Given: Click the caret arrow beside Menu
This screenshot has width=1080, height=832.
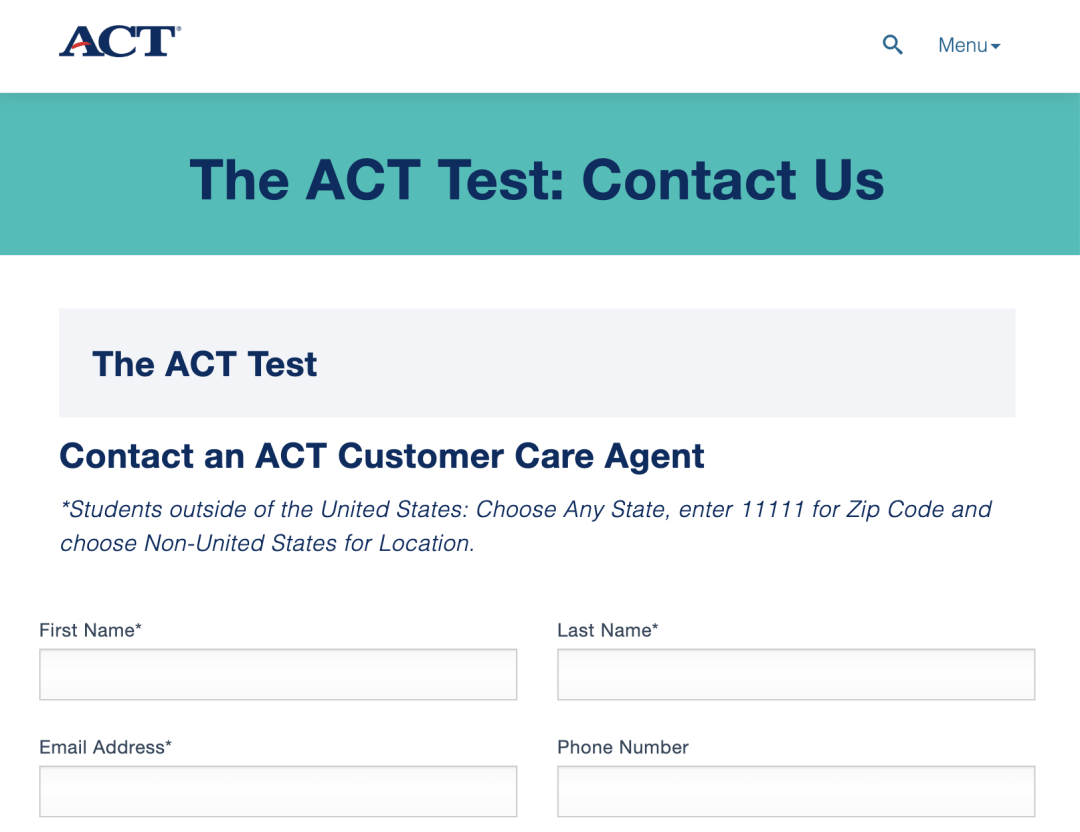Looking at the screenshot, I should [x=995, y=47].
